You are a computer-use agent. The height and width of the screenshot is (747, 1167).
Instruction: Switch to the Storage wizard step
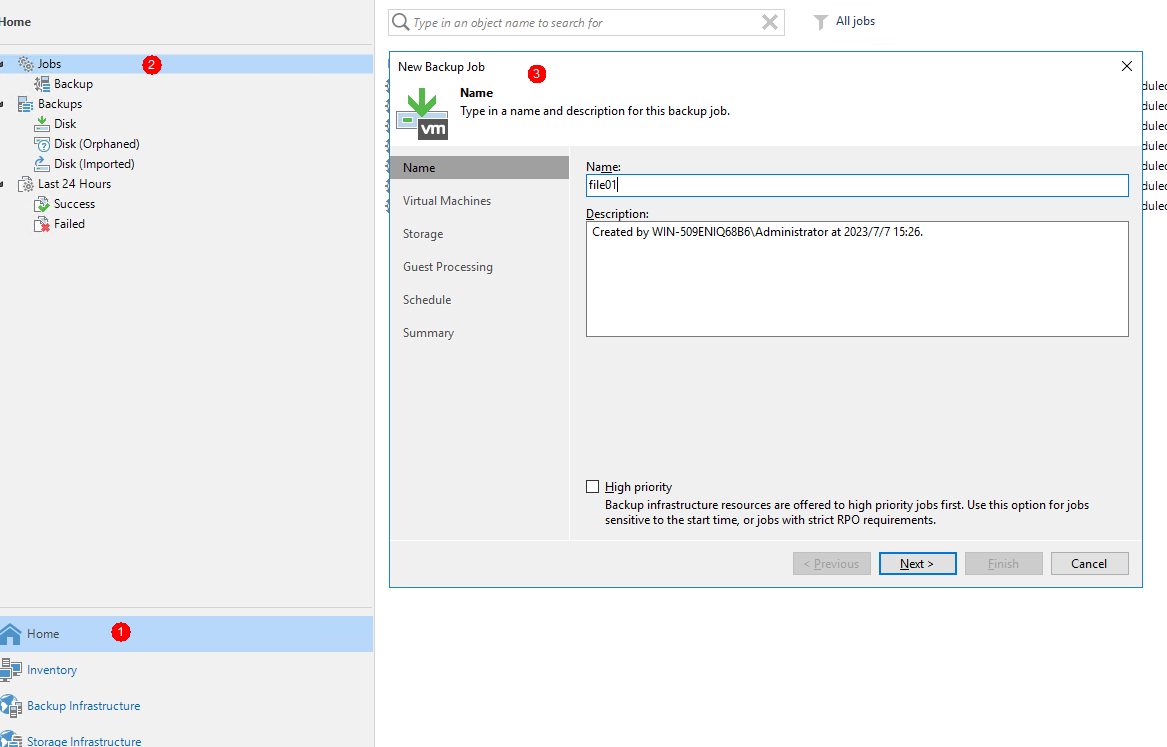pyautogui.click(x=423, y=234)
